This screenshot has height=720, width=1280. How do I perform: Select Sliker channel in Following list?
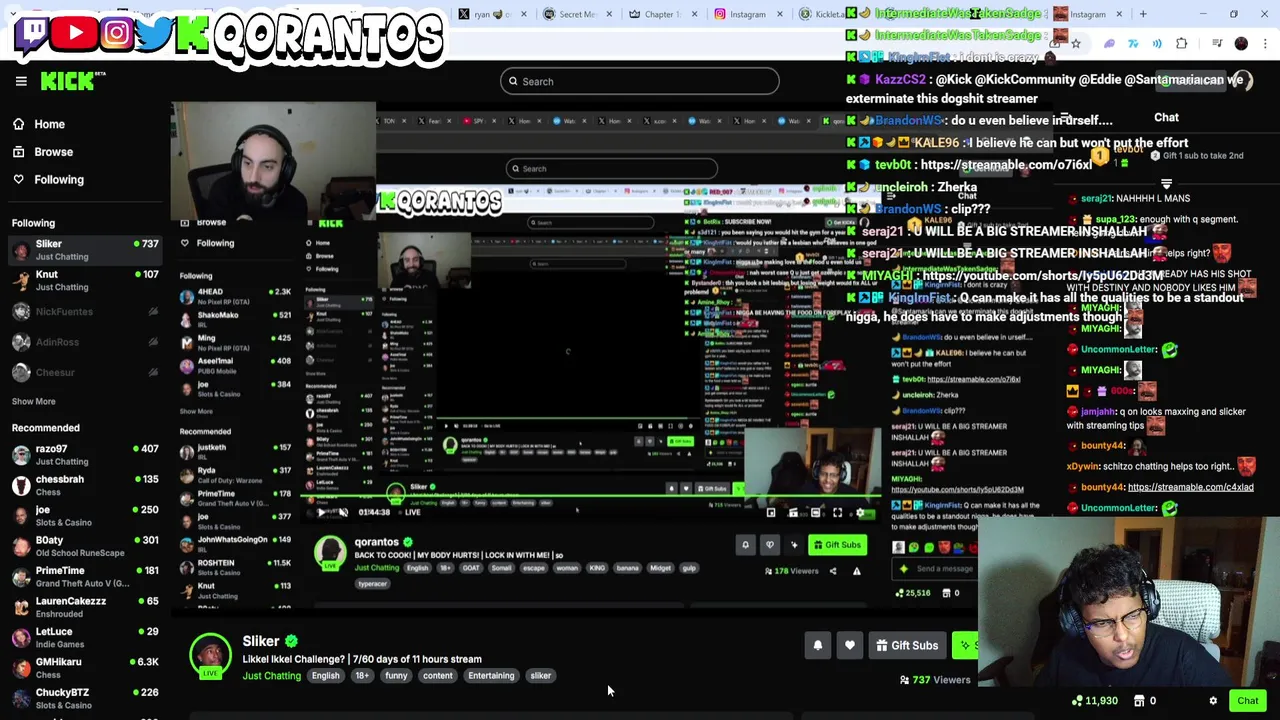pos(85,250)
